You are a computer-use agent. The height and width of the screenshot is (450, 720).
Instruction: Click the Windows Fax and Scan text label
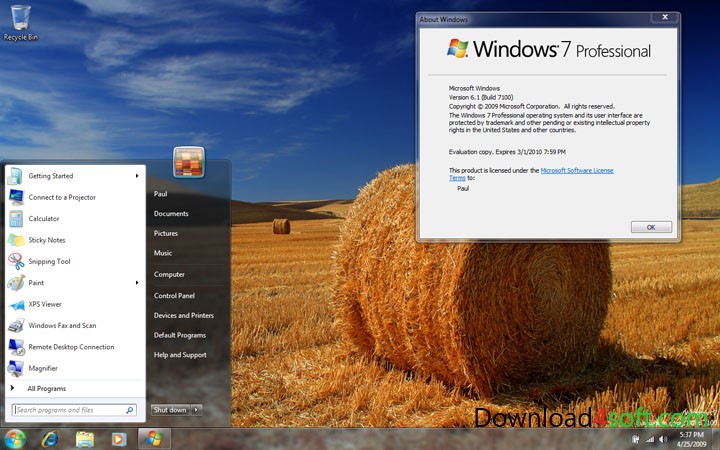(x=62, y=326)
